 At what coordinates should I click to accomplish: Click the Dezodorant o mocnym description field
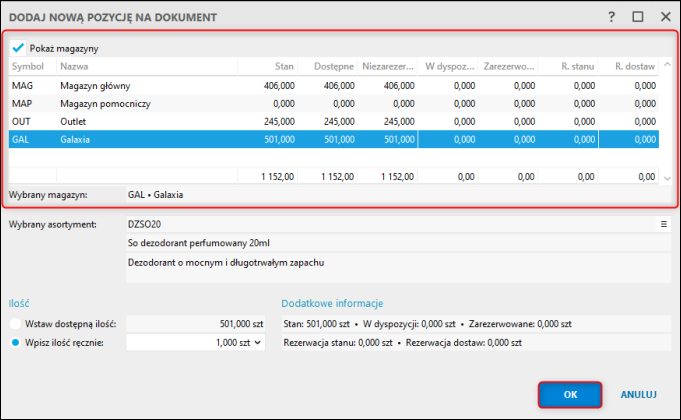click(398, 268)
